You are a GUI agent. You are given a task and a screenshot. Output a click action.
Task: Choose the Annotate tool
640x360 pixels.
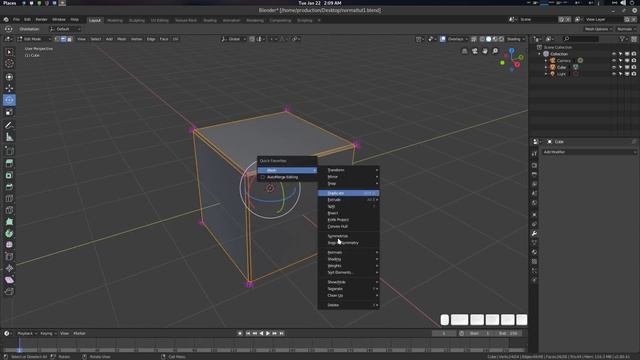(9, 125)
